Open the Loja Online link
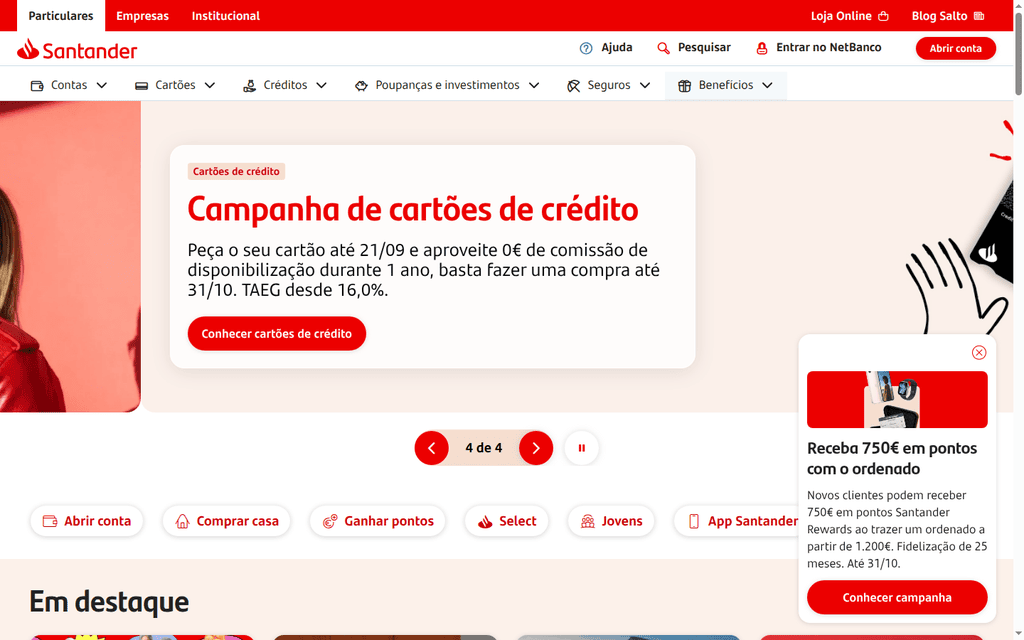 [850, 16]
